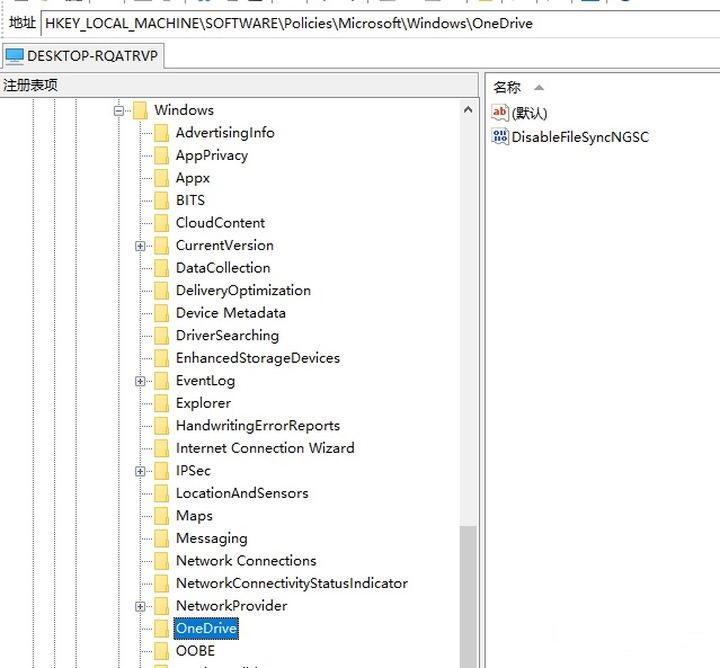Screen dimensions: 720x668
Task: Select the NetworkProvider key
Action: [x=231, y=606]
